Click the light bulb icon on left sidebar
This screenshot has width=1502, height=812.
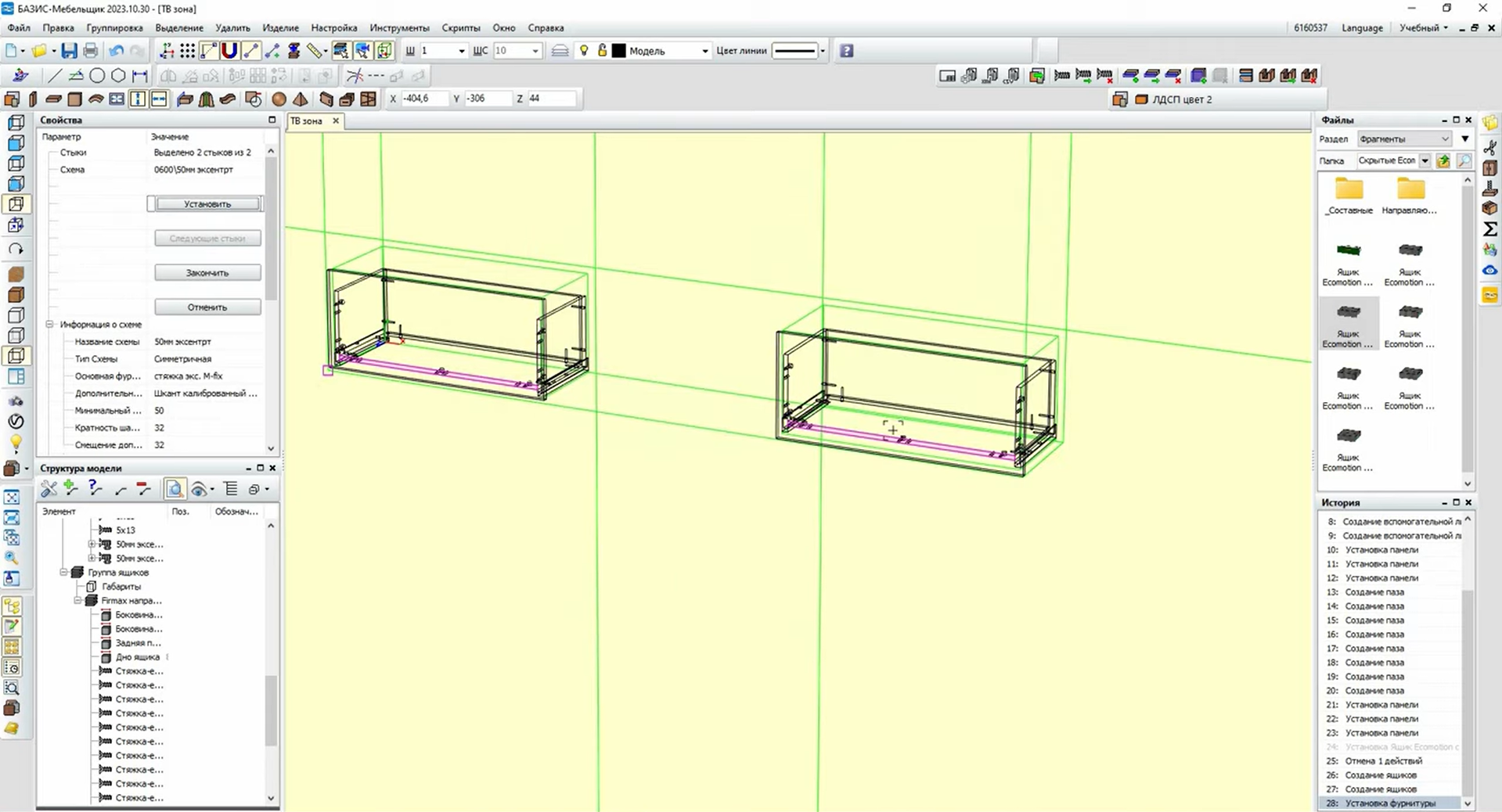tap(15, 443)
